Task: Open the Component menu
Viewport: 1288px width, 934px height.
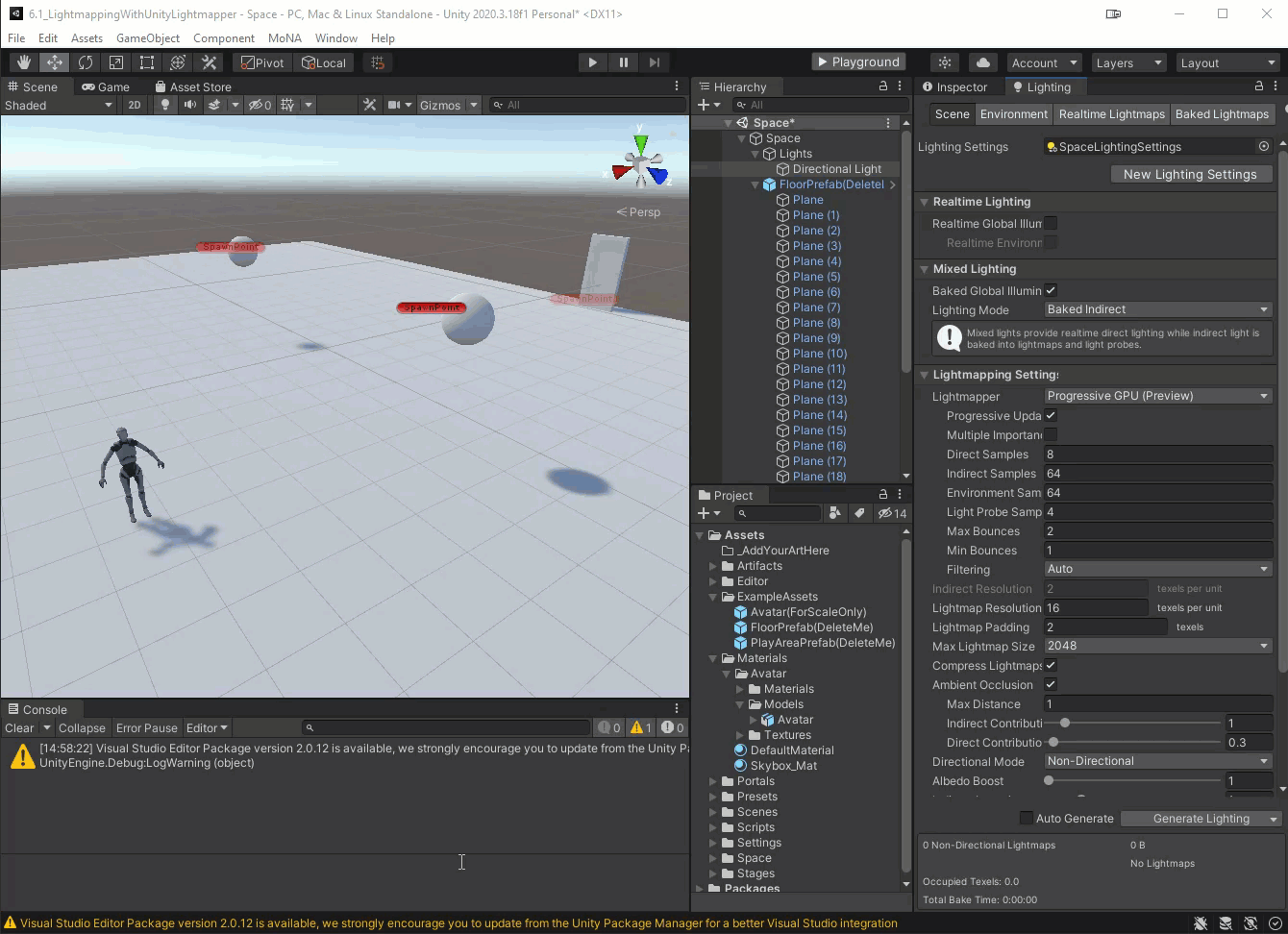Action: [x=224, y=37]
